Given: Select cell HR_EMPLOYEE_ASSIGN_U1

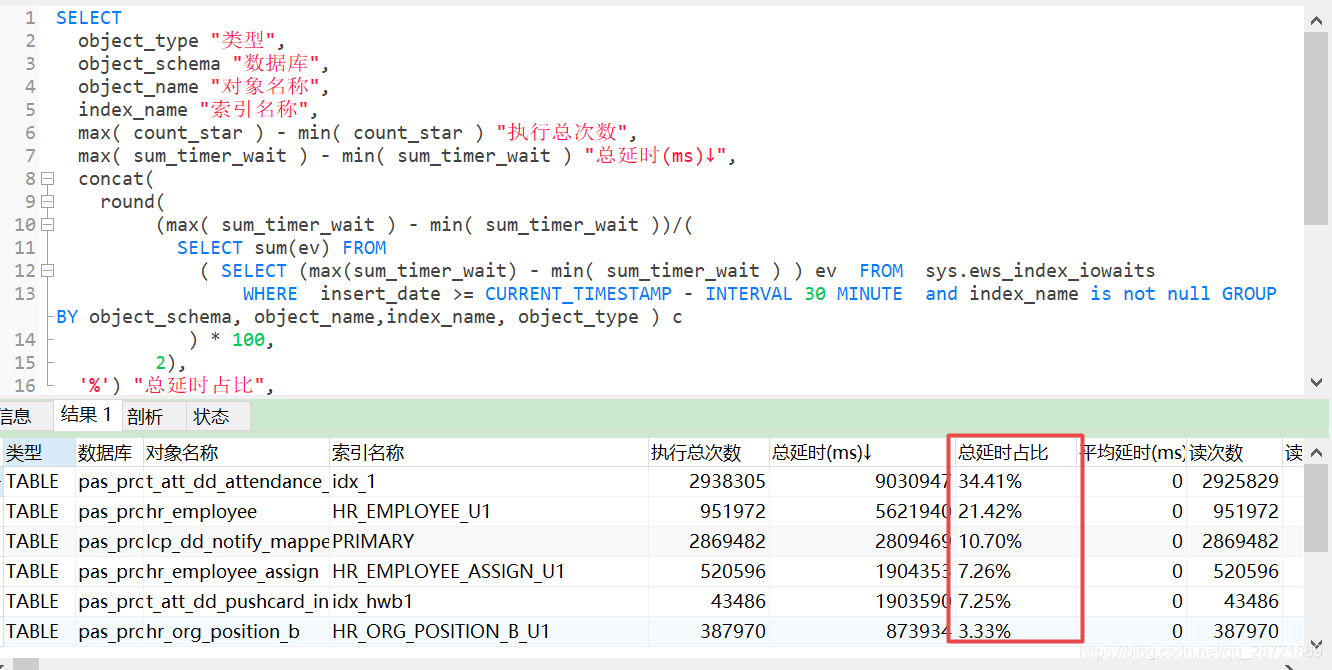Looking at the screenshot, I should coord(489,572).
